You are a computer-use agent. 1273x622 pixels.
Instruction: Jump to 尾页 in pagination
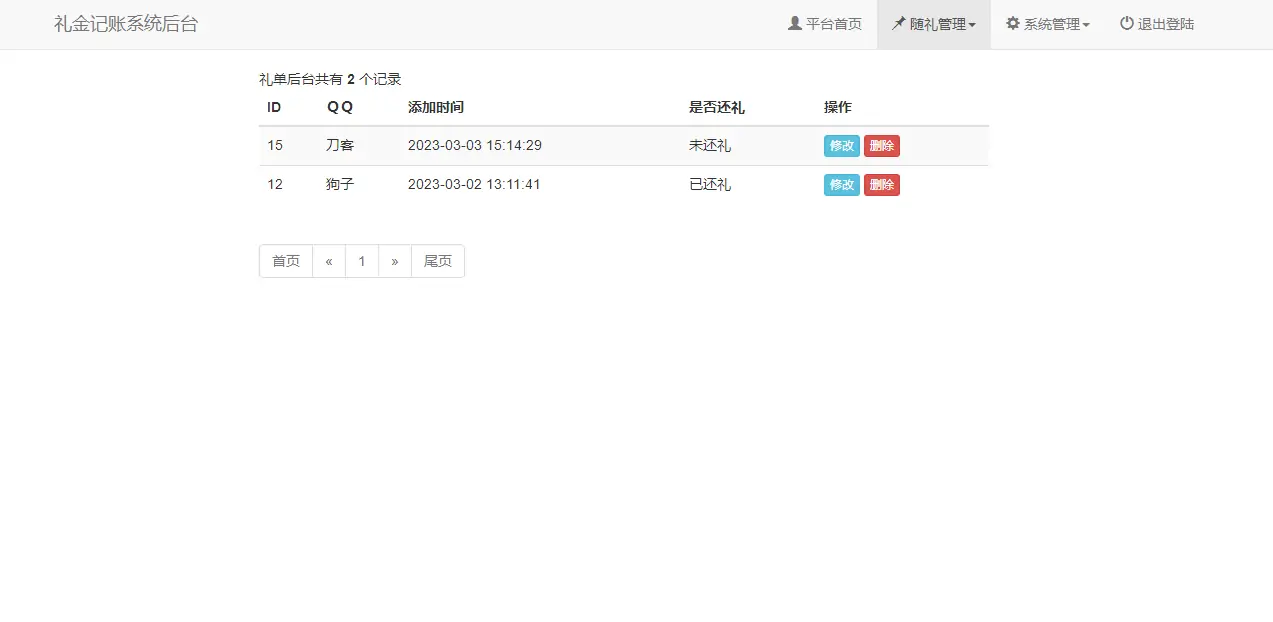click(x=438, y=261)
